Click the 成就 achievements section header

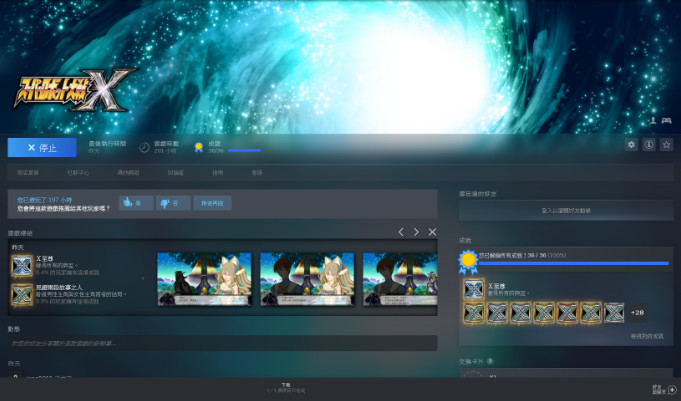(465, 240)
